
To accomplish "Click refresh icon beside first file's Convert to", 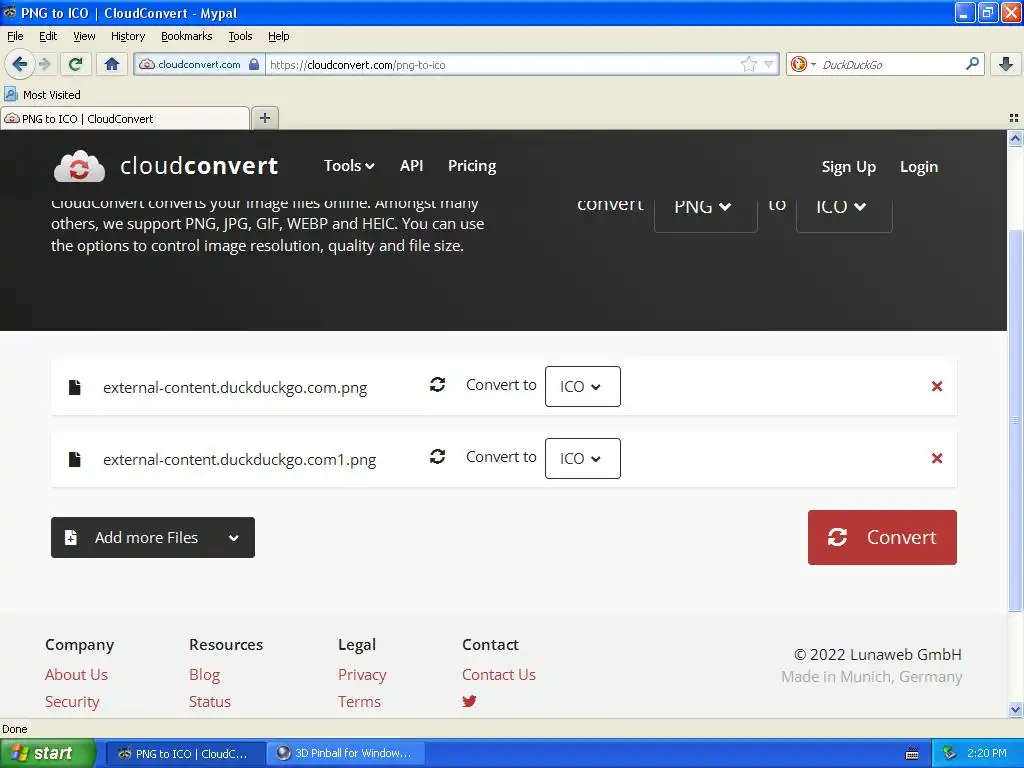I will tap(438, 385).
